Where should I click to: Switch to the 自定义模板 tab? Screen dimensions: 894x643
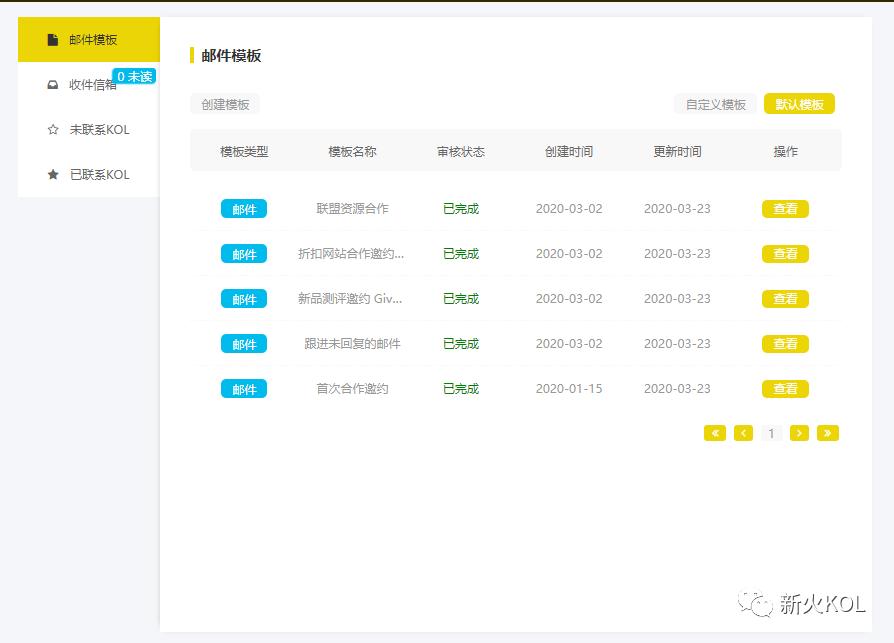pyautogui.click(x=713, y=103)
